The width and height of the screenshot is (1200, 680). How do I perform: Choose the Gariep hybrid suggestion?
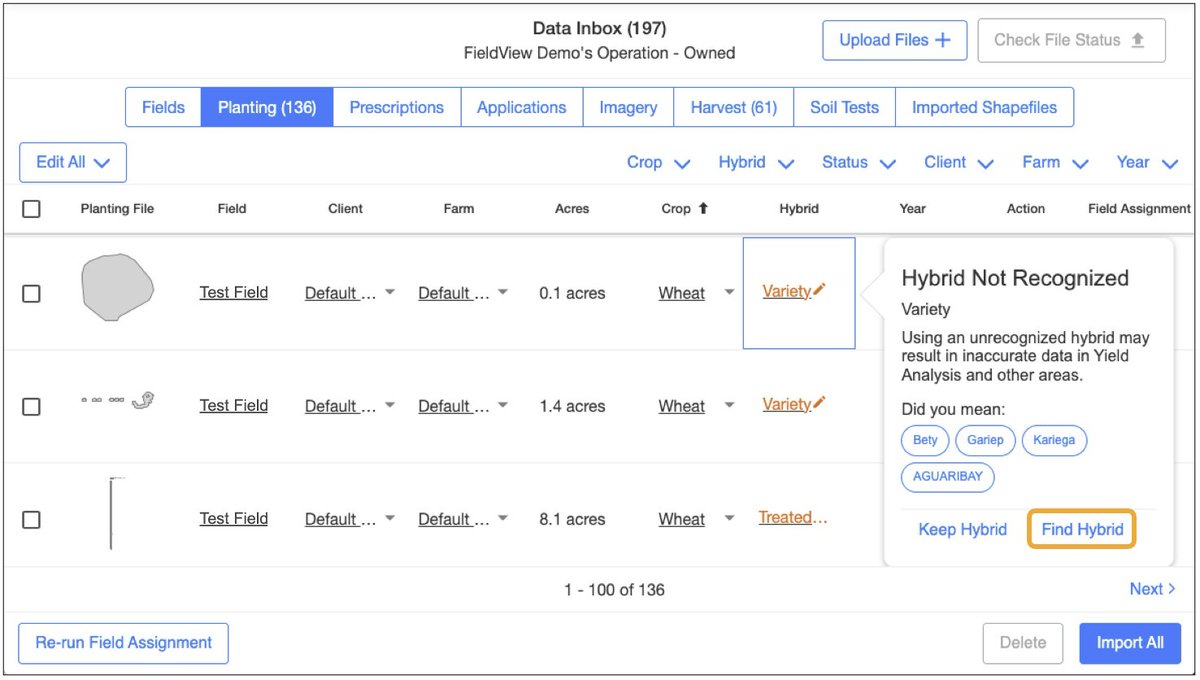(x=985, y=440)
